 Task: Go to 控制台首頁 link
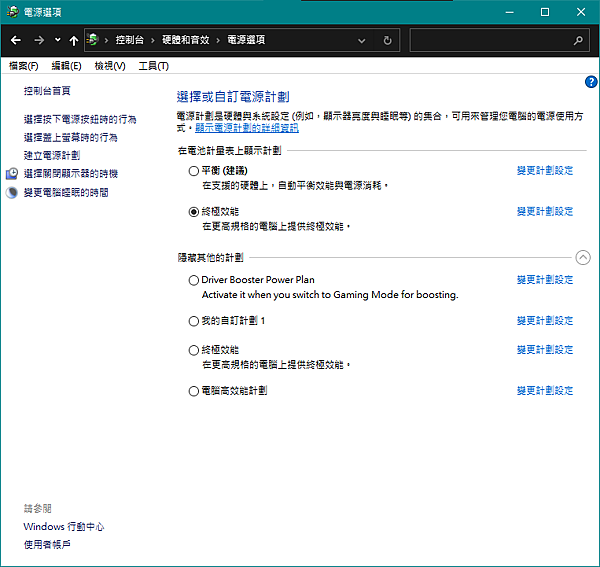[x=47, y=91]
